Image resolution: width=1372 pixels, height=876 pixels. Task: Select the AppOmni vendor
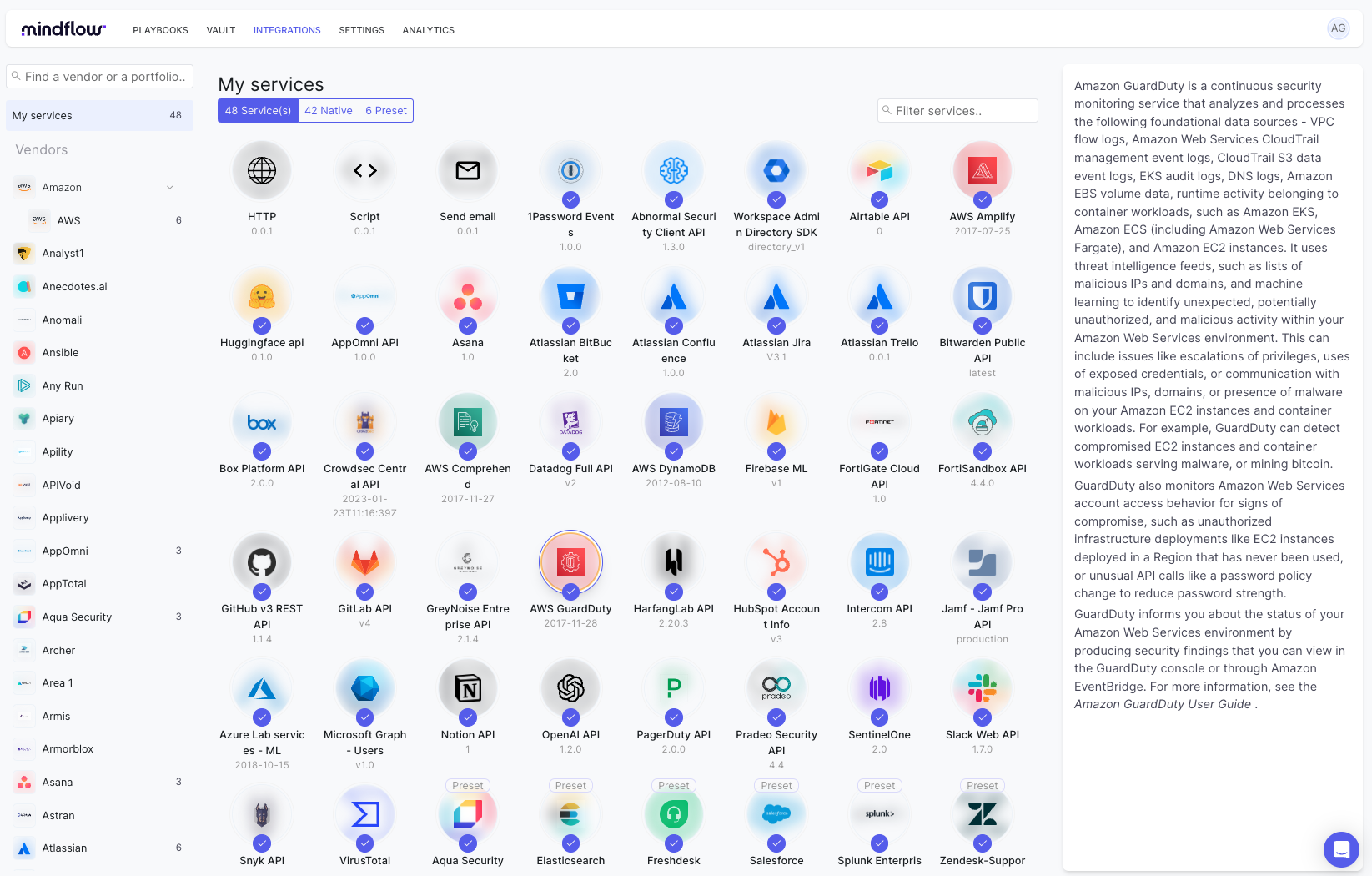99,551
